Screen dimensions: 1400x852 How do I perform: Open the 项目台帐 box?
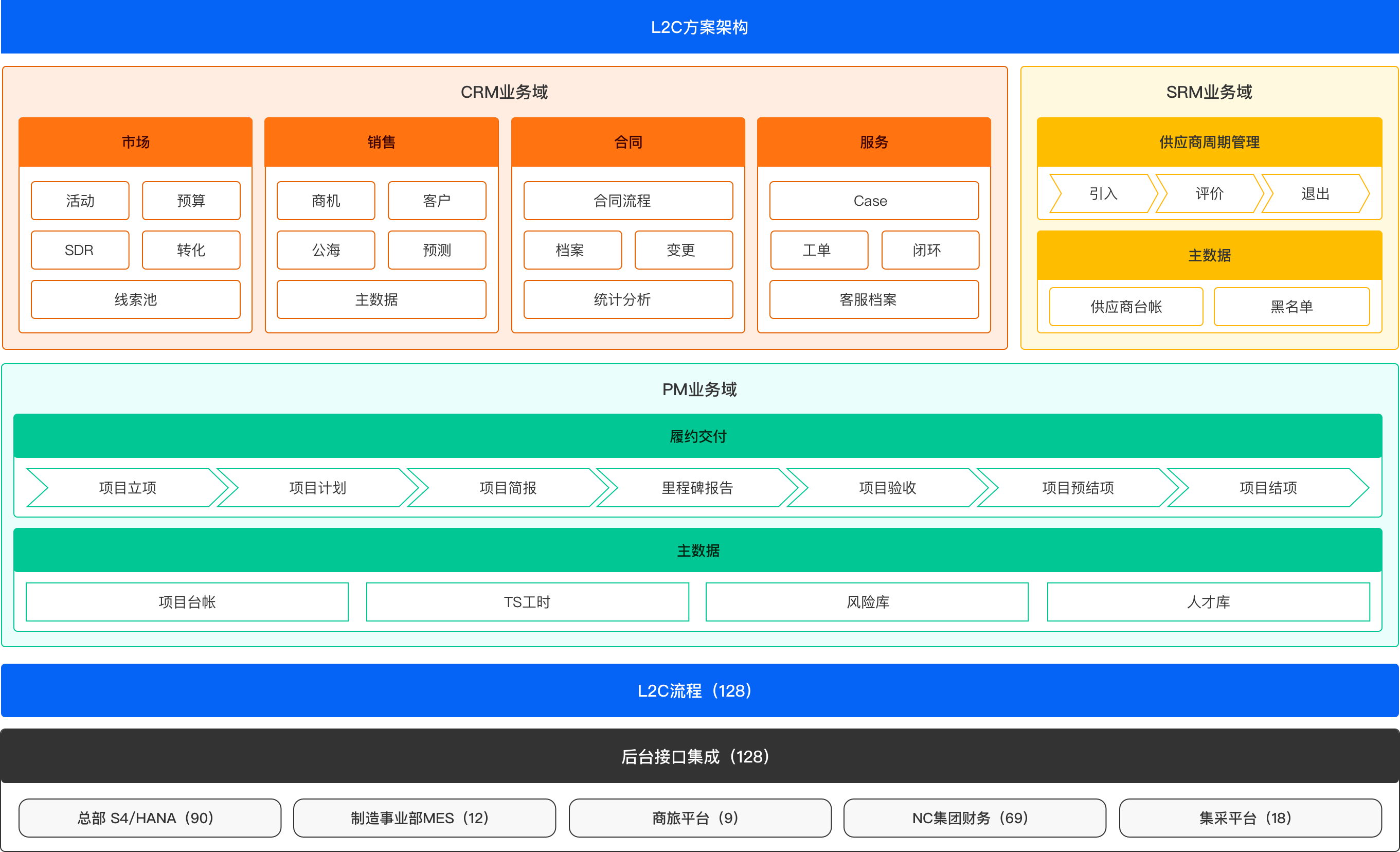[188, 602]
